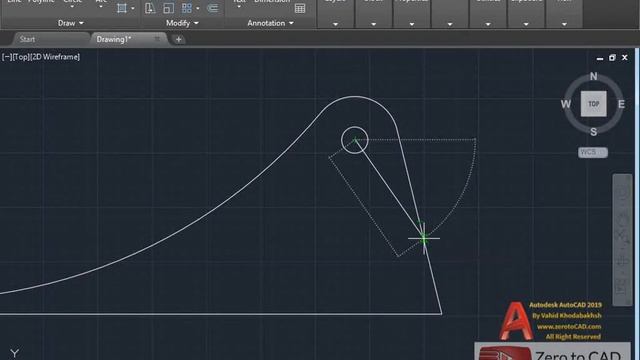Image resolution: width=640 pixels, height=360 pixels.
Task: Click the Offset tool icon in Modify
Action: 213,8
